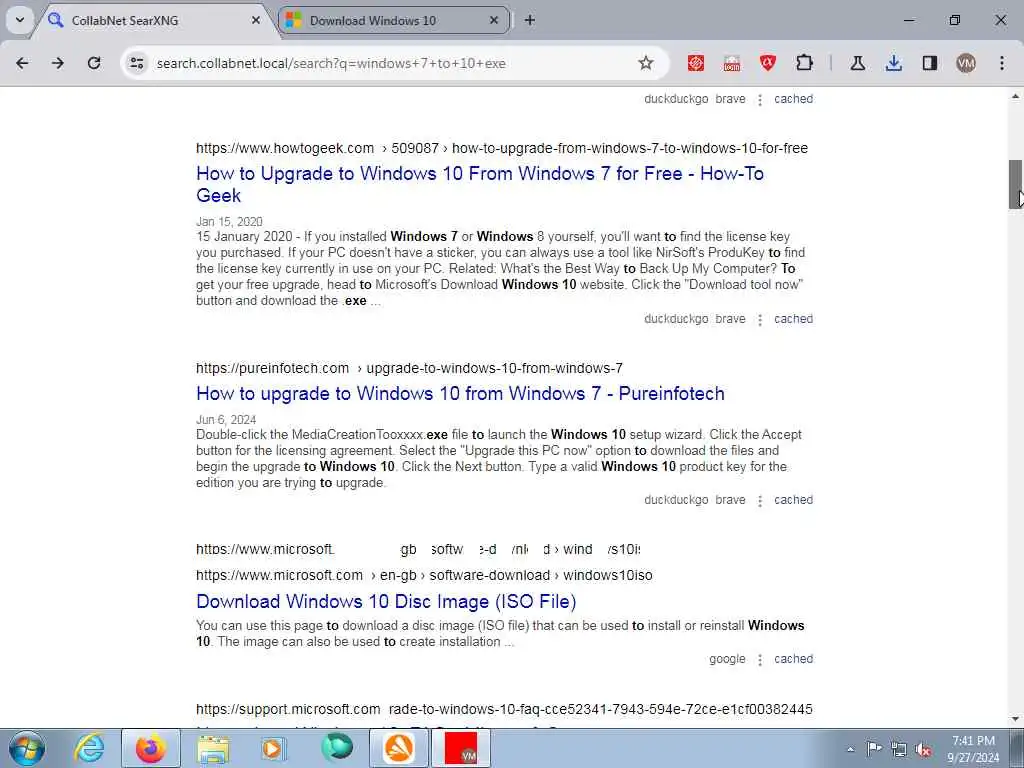Screen dimensions: 1024x768
Task: Open Action Center flag icon
Action: coord(874,748)
